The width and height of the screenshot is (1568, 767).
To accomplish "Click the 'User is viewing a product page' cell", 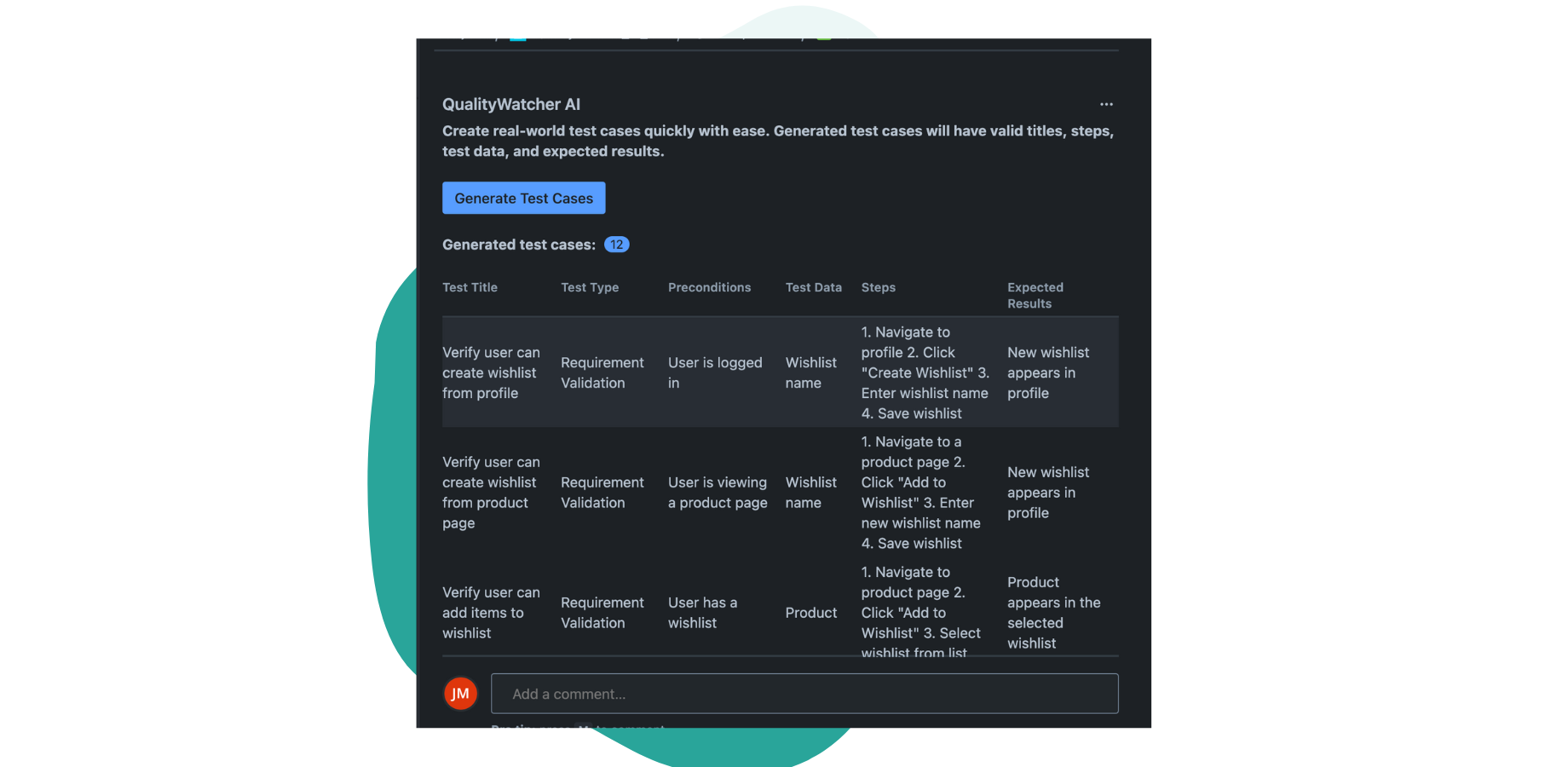I will (718, 493).
